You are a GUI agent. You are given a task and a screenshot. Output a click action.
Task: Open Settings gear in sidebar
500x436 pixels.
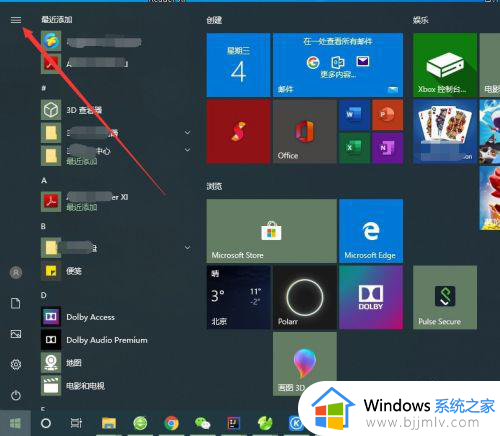click(x=16, y=364)
